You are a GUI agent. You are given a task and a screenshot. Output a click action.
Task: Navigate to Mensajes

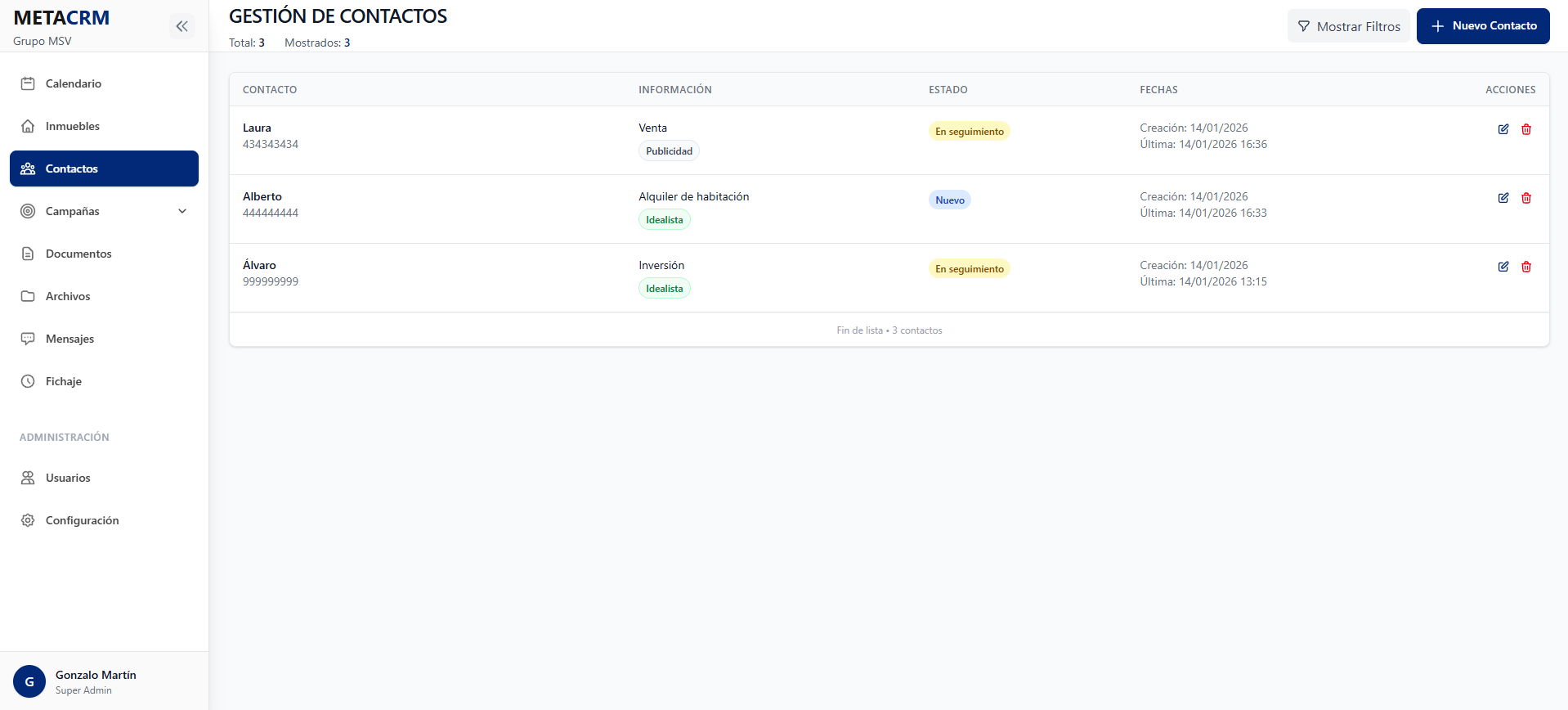click(x=69, y=339)
